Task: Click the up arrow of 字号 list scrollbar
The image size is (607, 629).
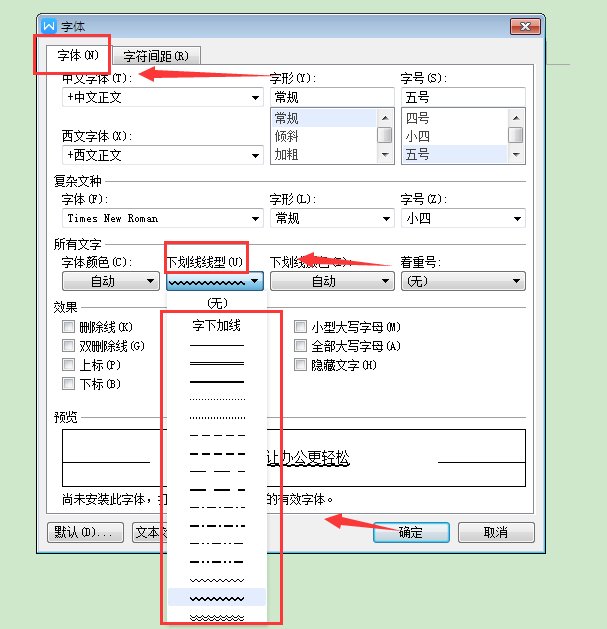Action: pyautogui.click(x=516, y=118)
